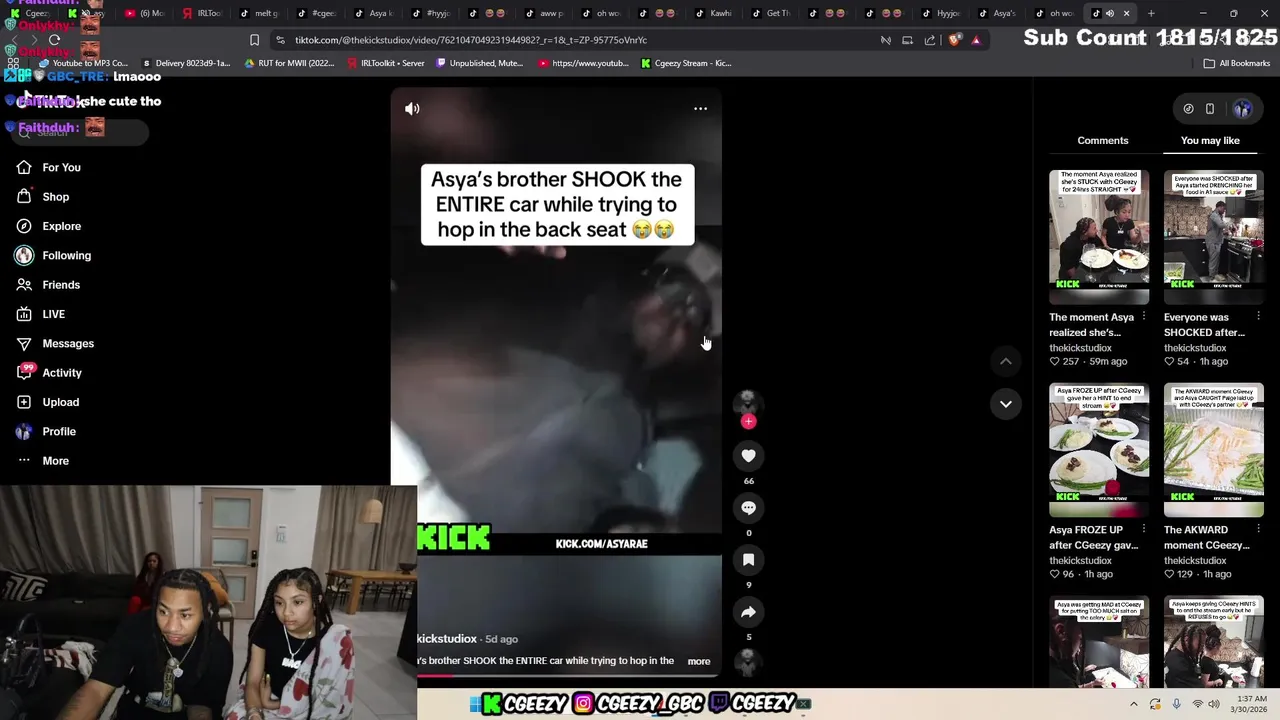Click the bookmark icon beside the address bar
The image size is (1280, 720).
254,40
